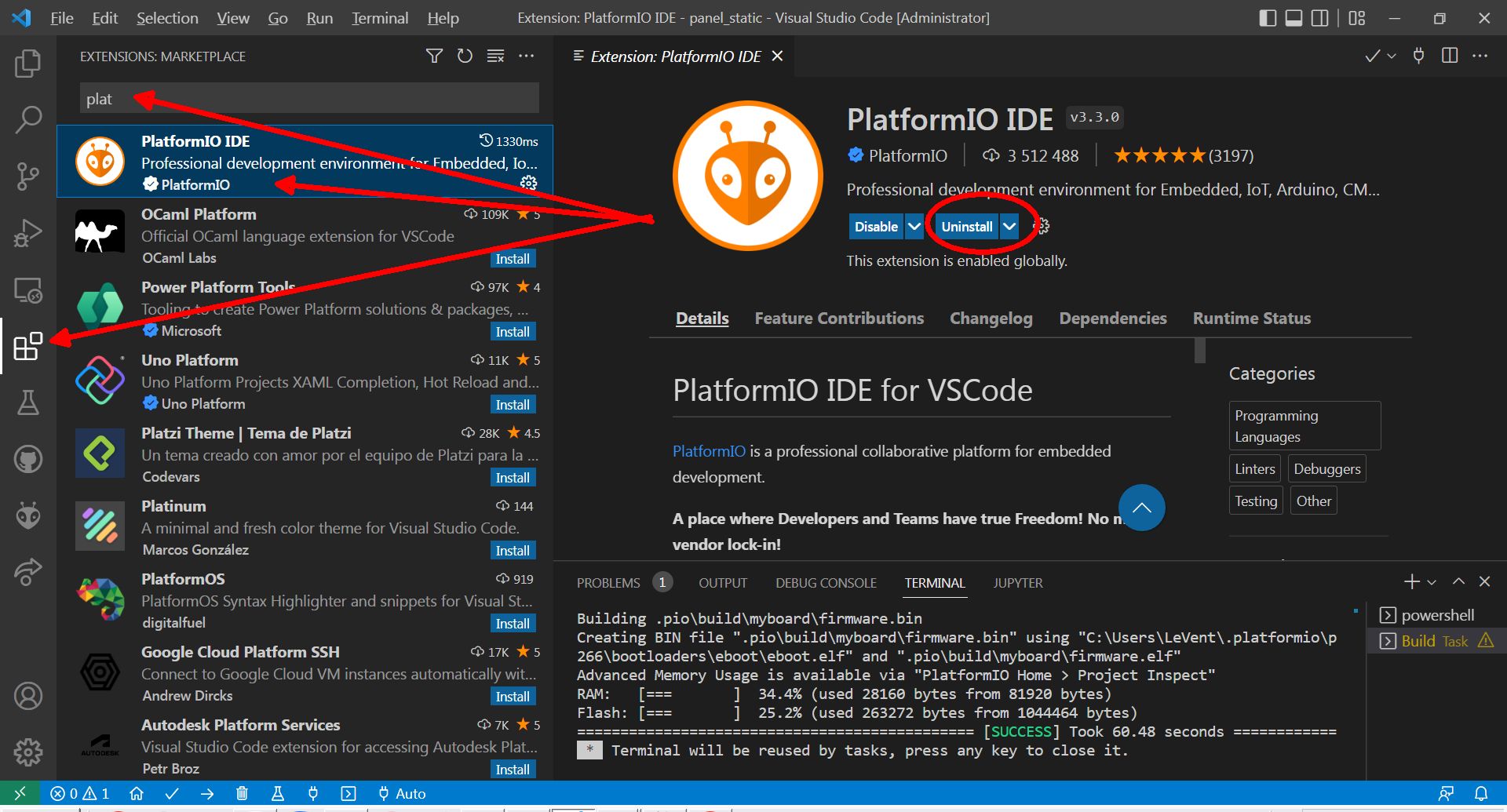Viewport: 1507px width, 812px height.
Task: Expand the Disable button dropdown arrow
Action: click(x=914, y=227)
